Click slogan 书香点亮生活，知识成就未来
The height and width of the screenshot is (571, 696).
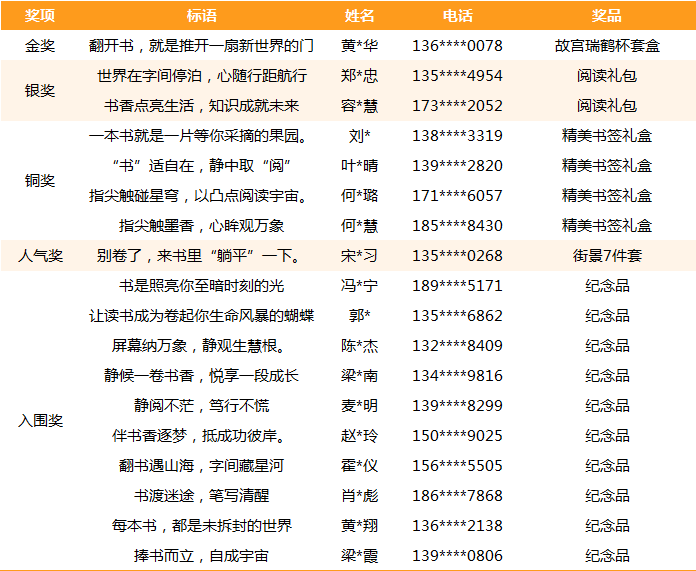coord(202,106)
